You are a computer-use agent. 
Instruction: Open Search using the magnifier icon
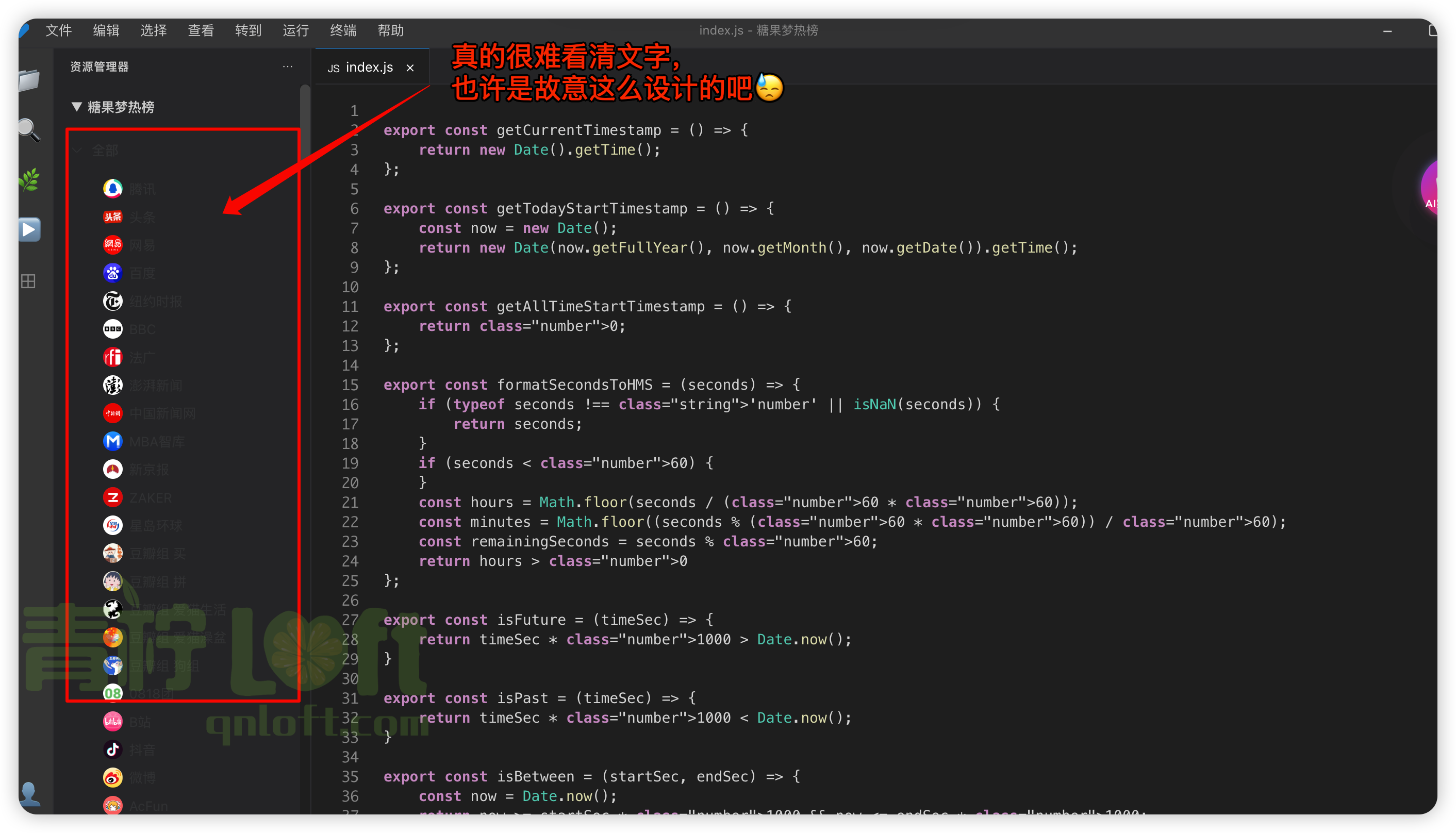click(29, 130)
